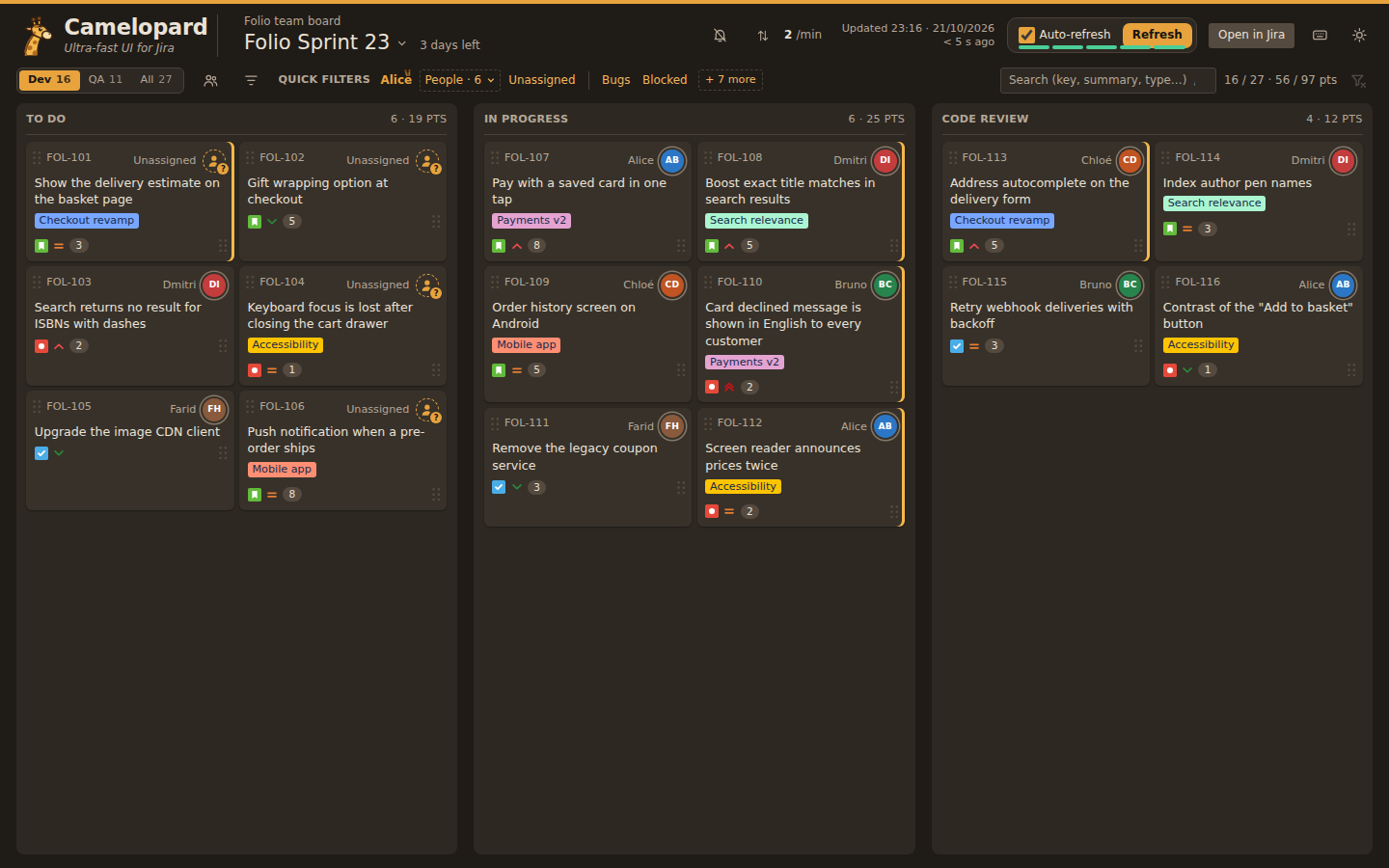Click Alice's avatar on FOL-107

click(x=672, y=160)
